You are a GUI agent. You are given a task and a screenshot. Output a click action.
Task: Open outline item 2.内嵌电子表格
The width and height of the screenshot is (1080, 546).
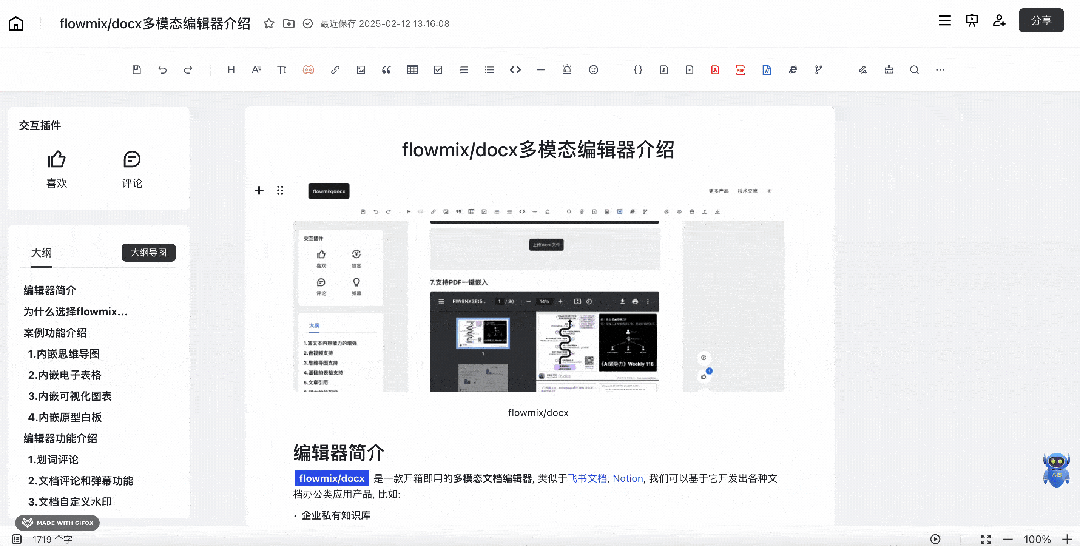click(x=65, y=375)
